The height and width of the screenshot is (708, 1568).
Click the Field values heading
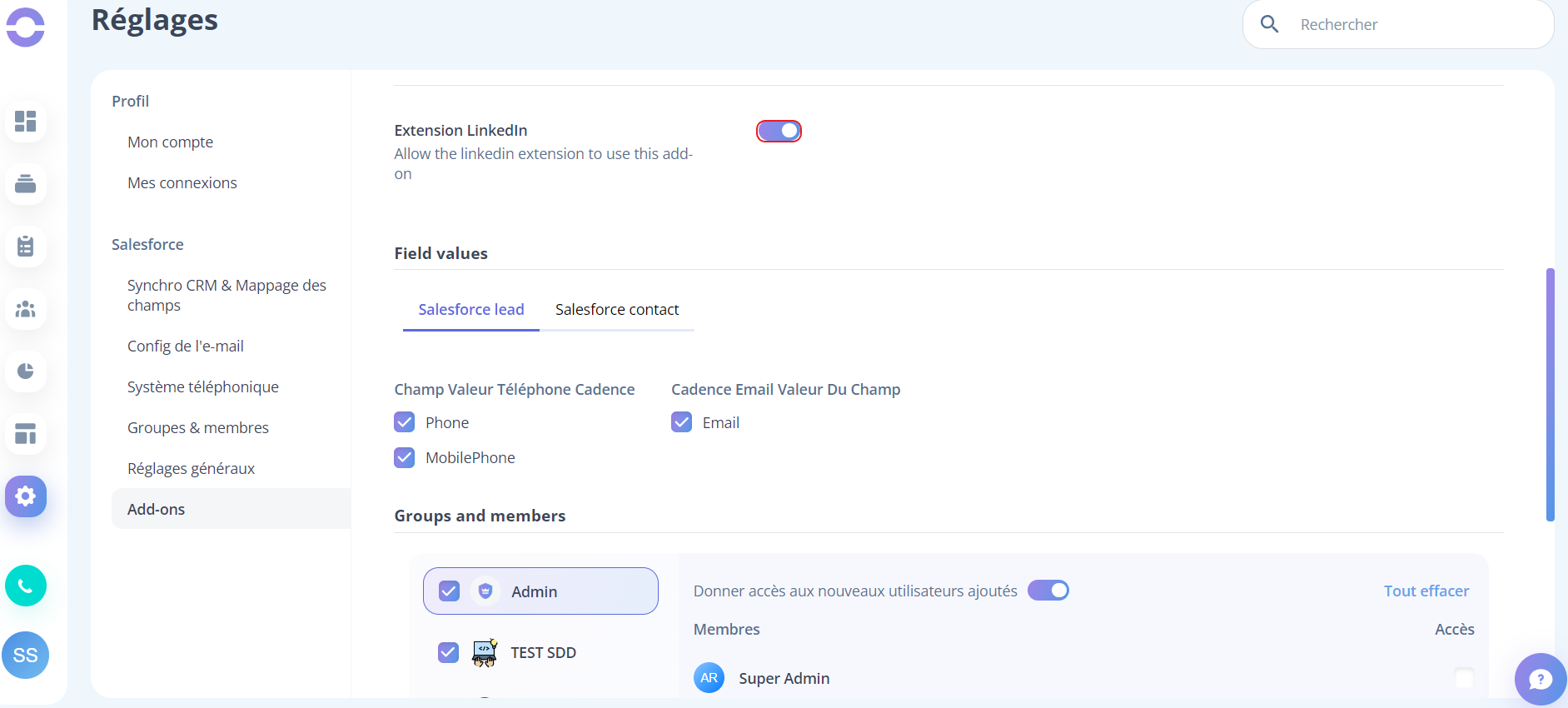tap(441, 254)
